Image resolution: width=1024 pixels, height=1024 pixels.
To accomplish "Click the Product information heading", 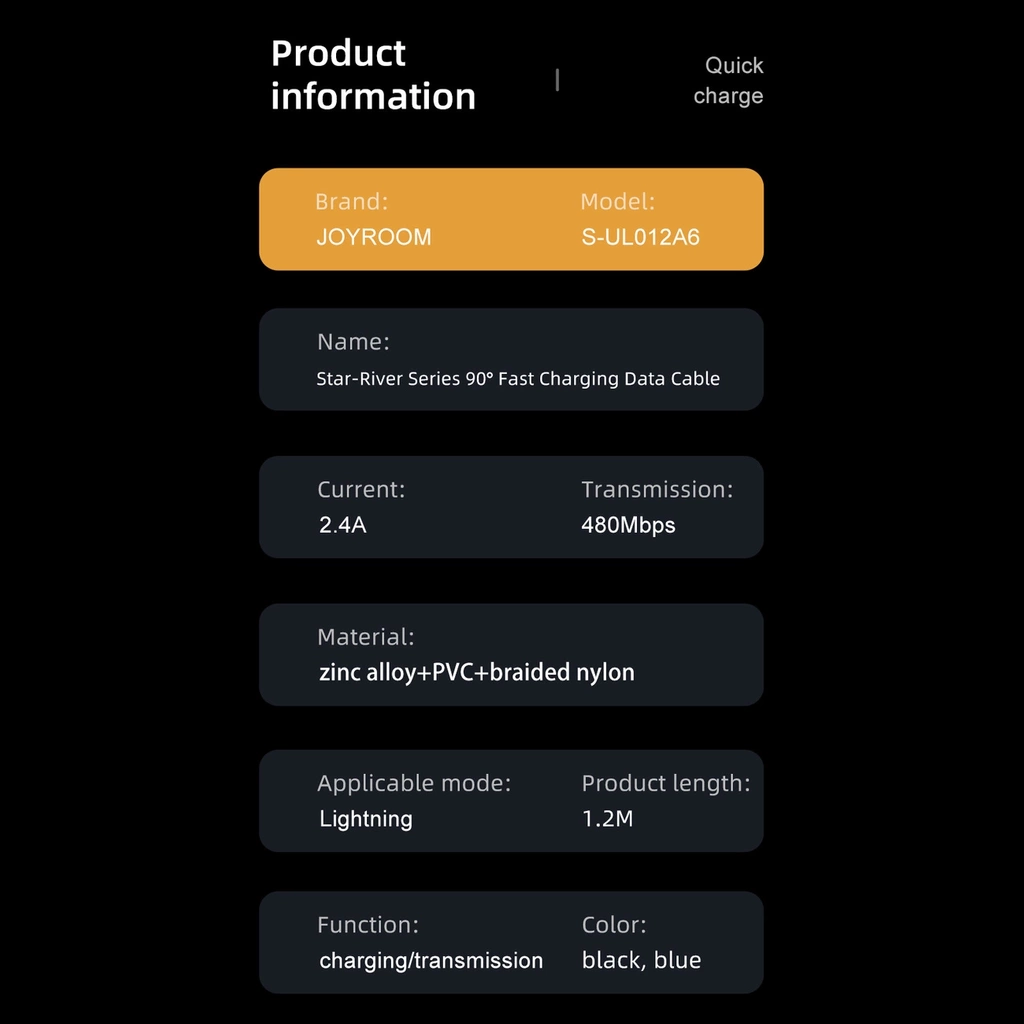I will tap(373, 74).
